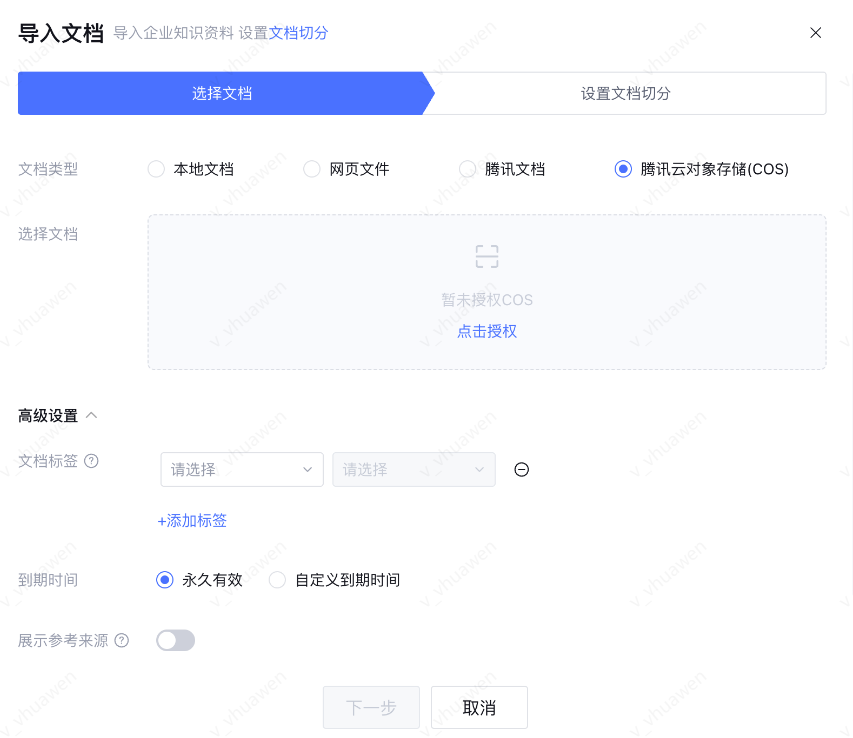Select the 网页文件 document type

tap(312, 169)
